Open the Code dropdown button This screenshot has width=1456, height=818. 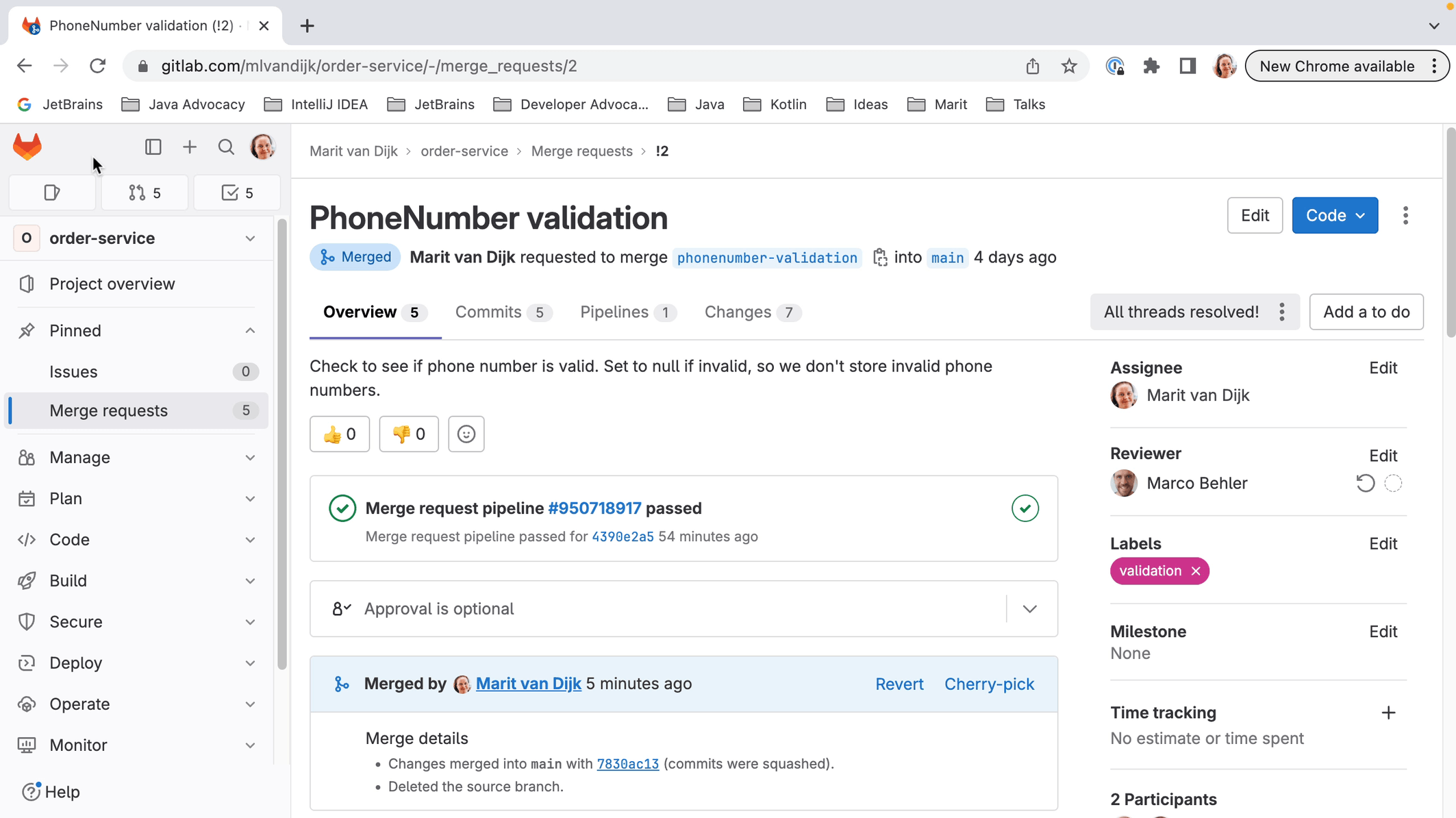pyautogui.click(x=1335, y=216)
